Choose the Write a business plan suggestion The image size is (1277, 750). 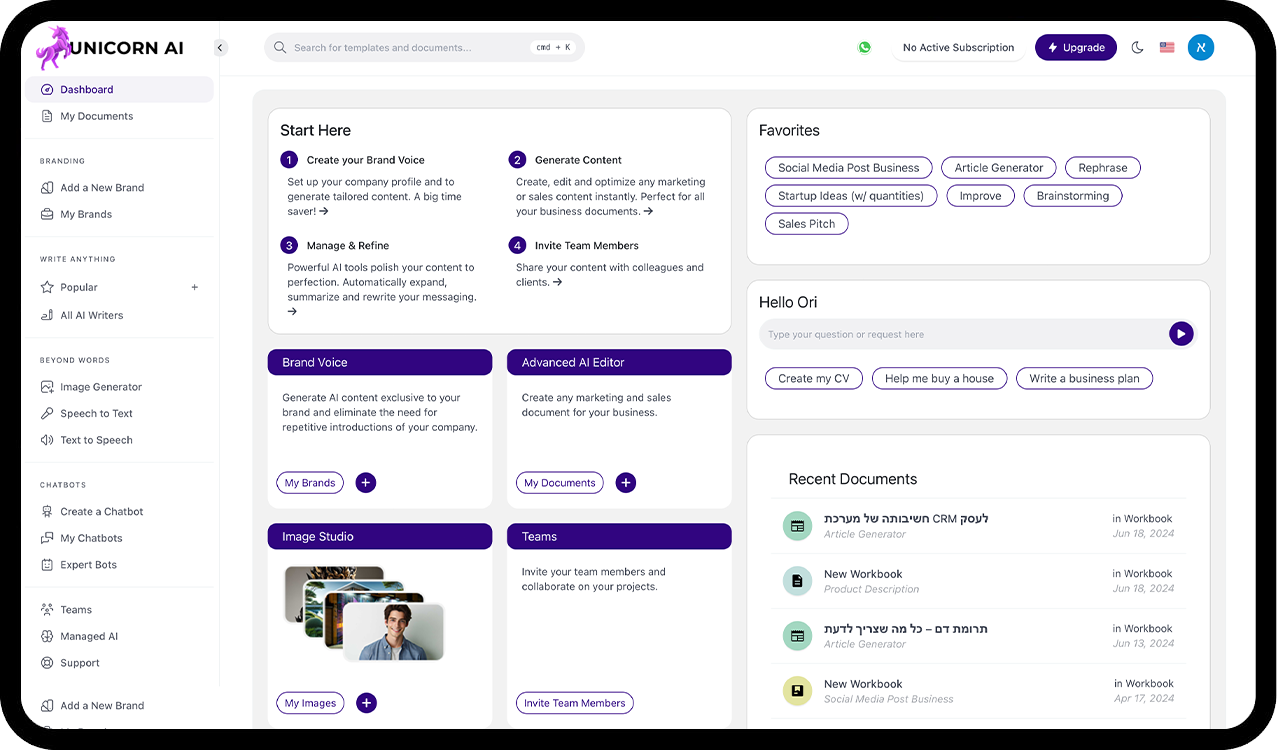point(1084,379)
